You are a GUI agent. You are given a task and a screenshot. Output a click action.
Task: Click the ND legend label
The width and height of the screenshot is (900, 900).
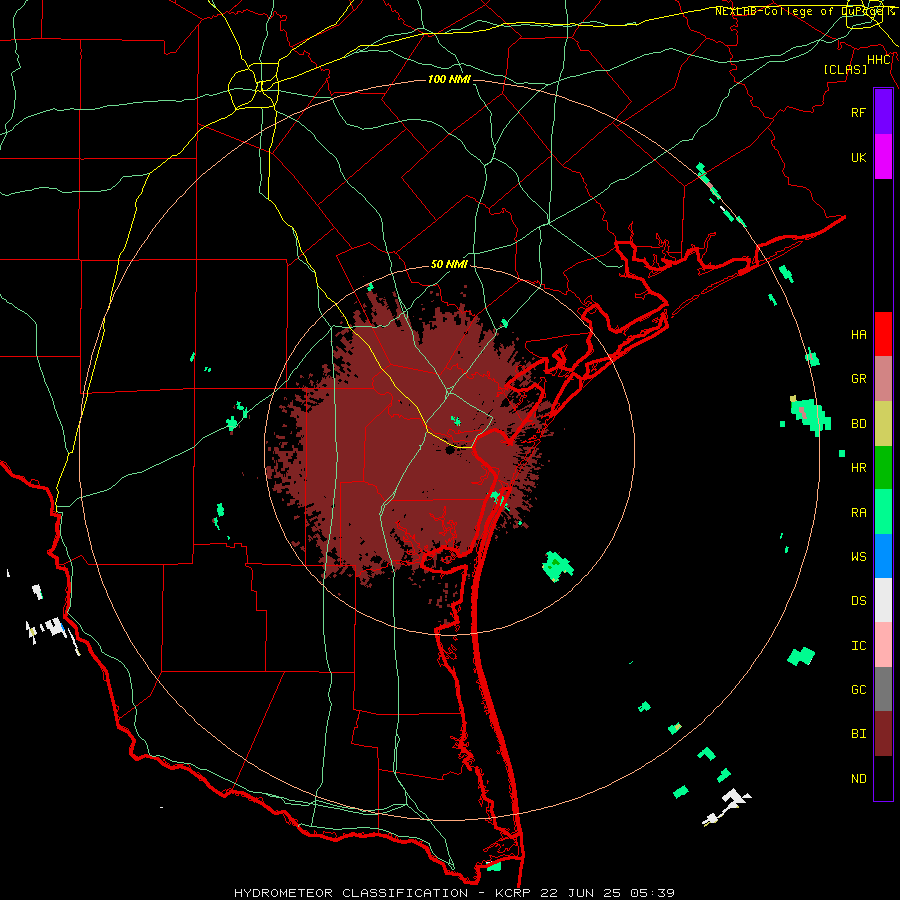pos(858,779)
